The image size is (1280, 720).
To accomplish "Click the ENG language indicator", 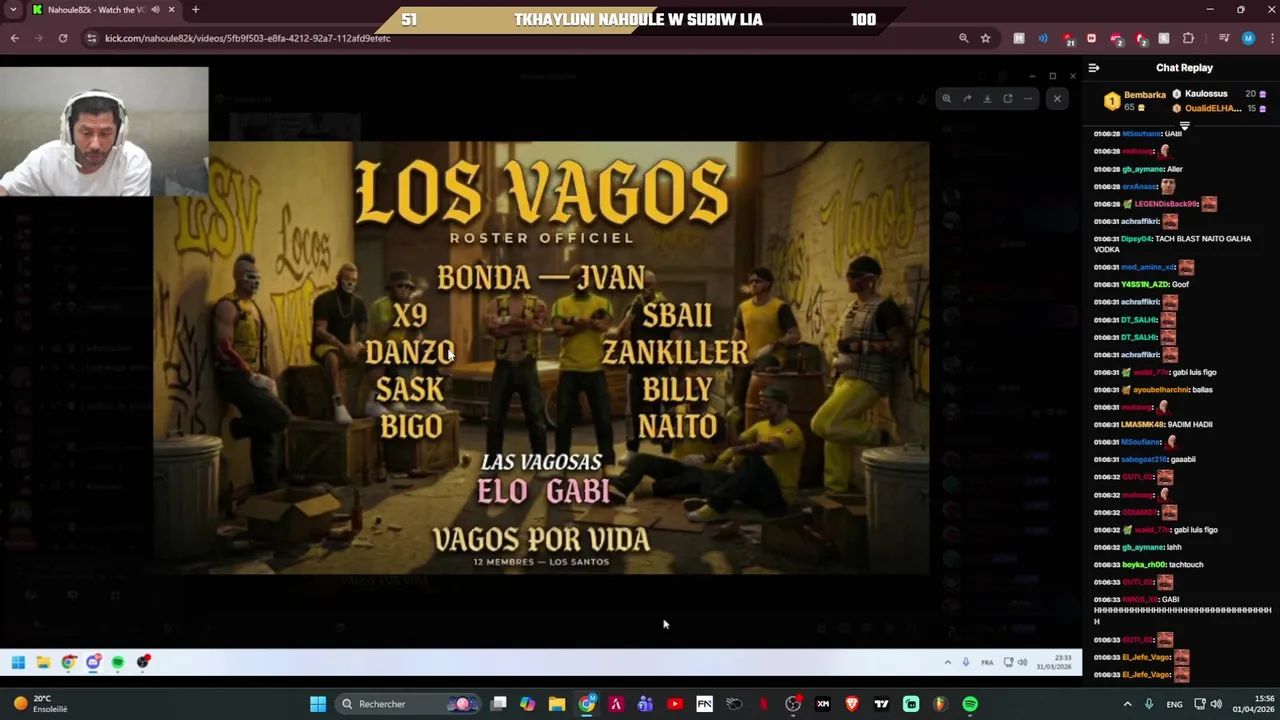I will pyautogui.click(x=1174, y=704).
